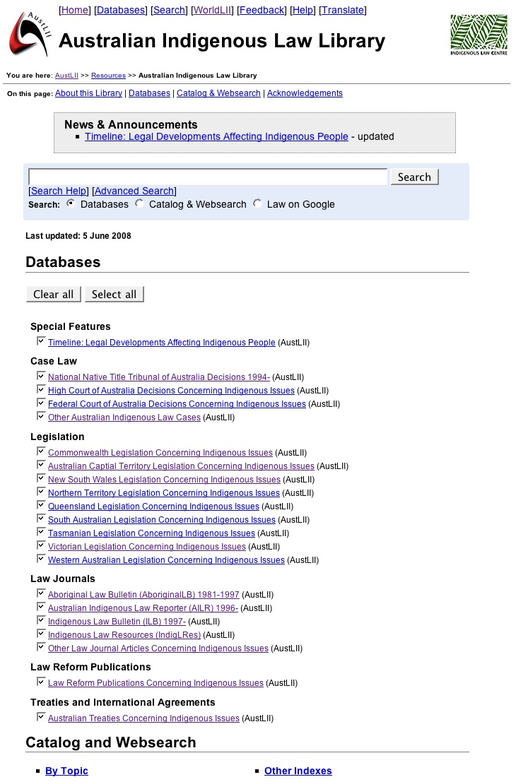The height and width of the screenshot is (782, 516).
Task: Toggle New South Wales Legislation checkbox
Action: tap(41, 478)
